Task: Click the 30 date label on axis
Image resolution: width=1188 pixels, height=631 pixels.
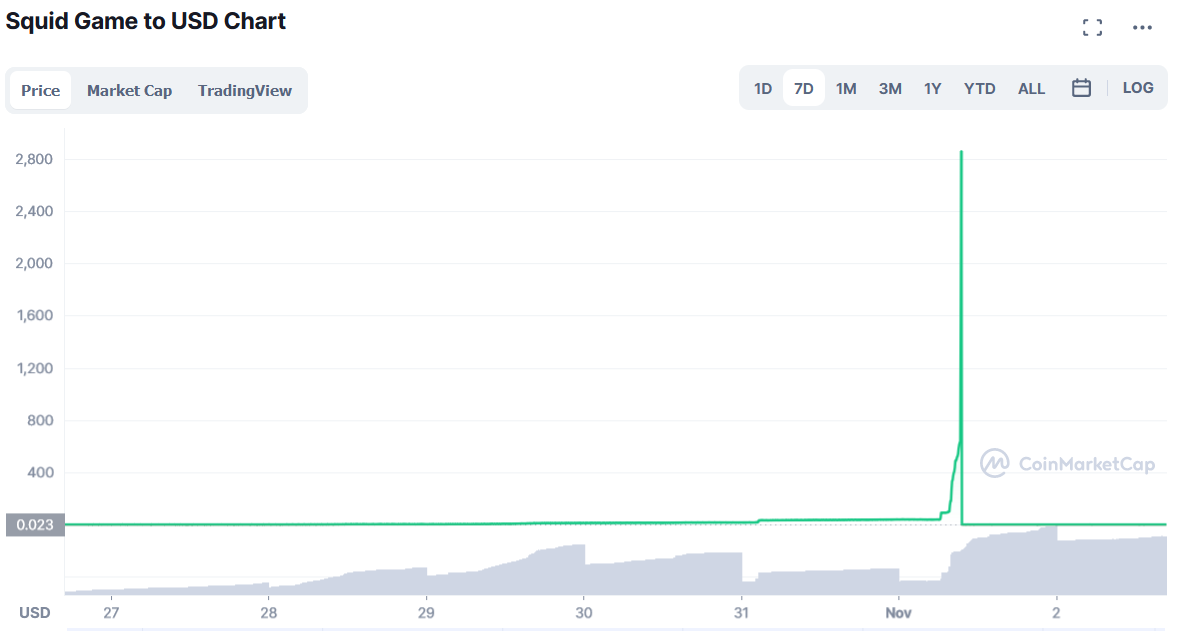Action: pos(584,612)
